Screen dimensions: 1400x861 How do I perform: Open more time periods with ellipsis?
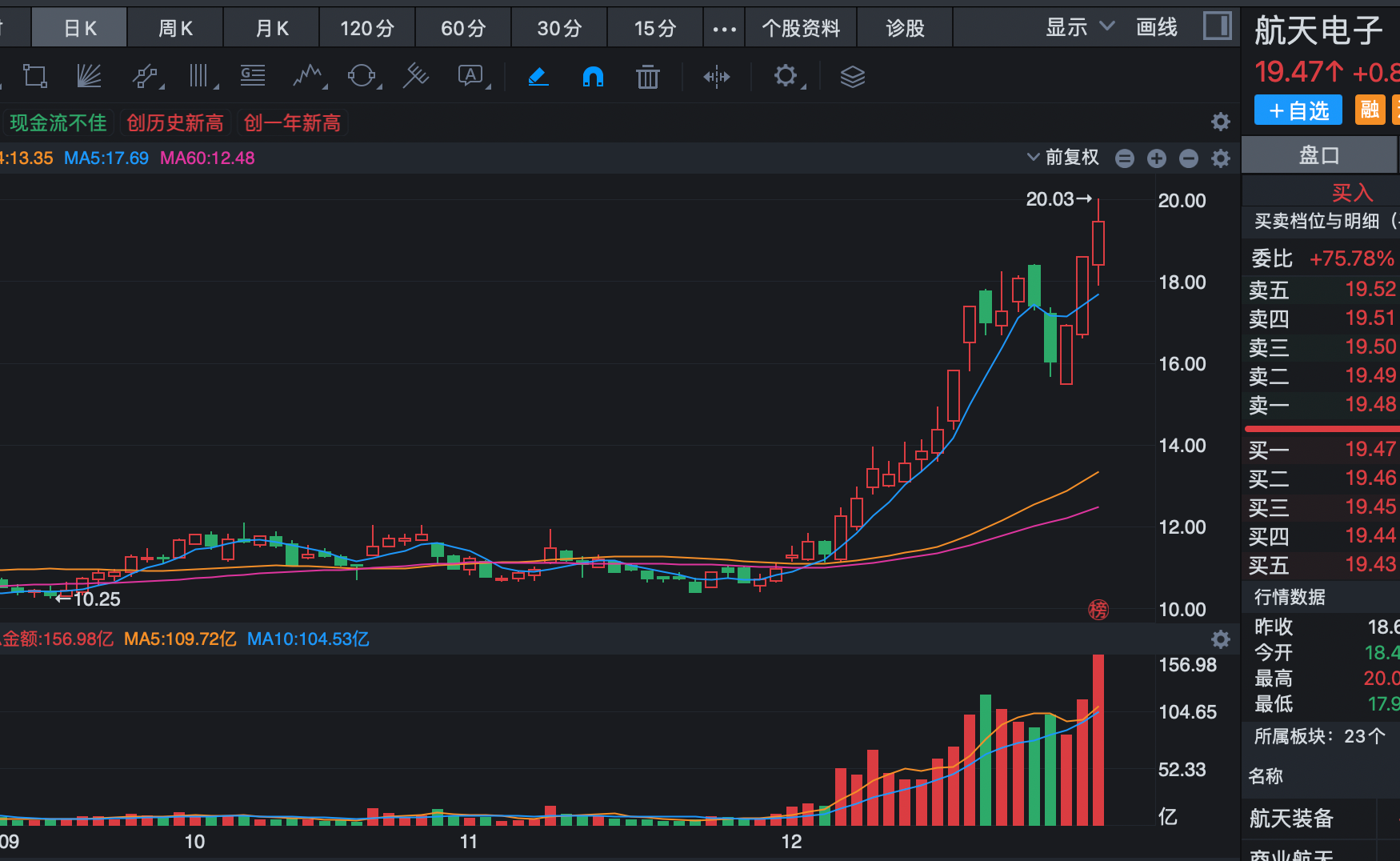click(724, 29)
